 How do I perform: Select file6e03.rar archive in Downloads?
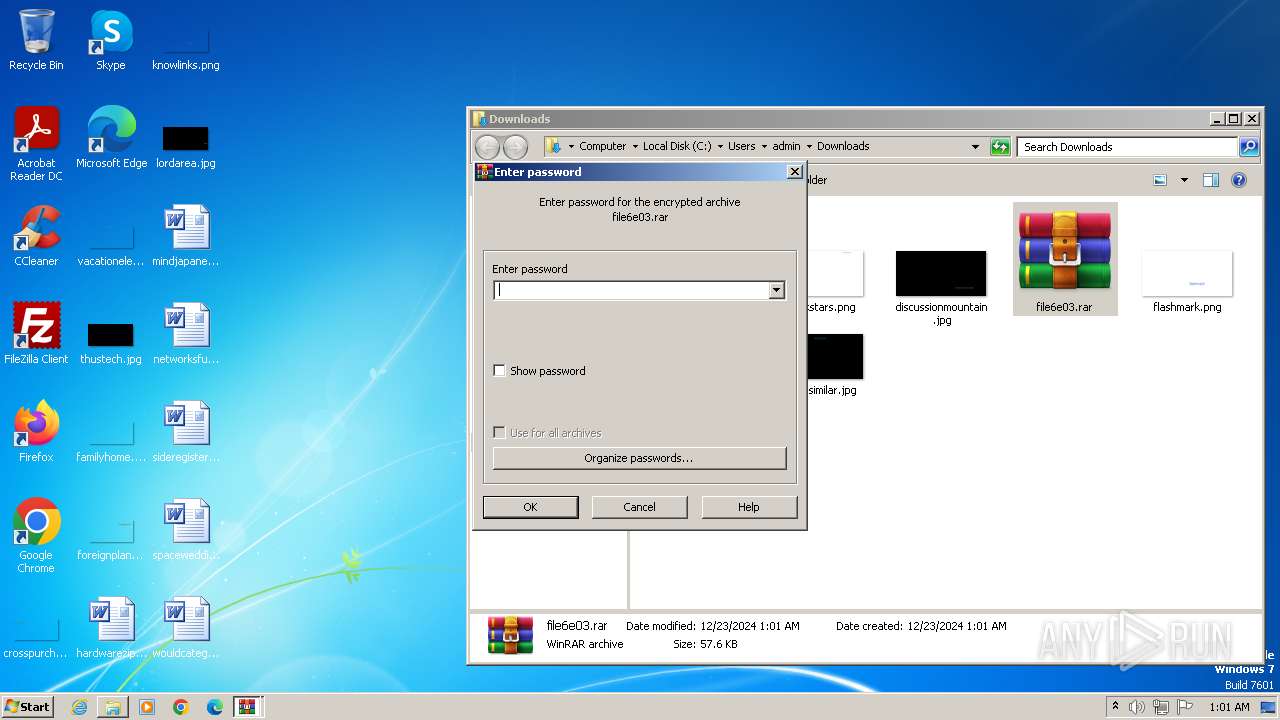(x=1065, y=259)
